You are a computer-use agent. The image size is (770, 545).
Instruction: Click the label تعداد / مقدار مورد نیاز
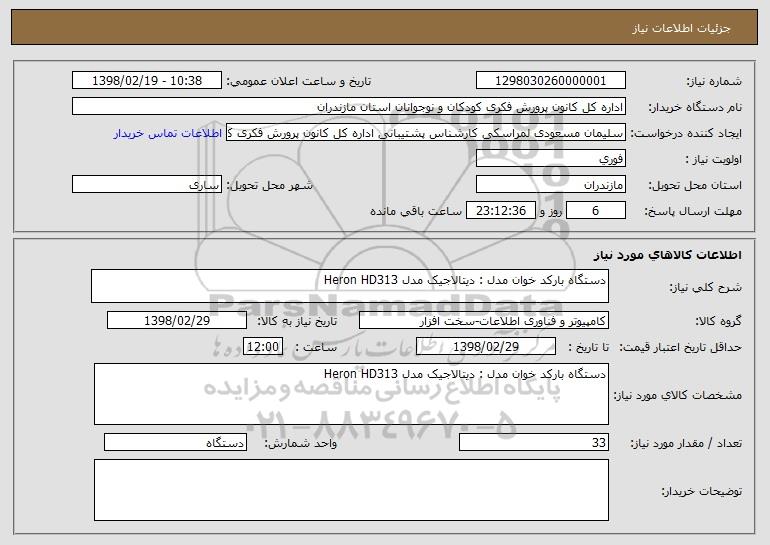(686, 443)
